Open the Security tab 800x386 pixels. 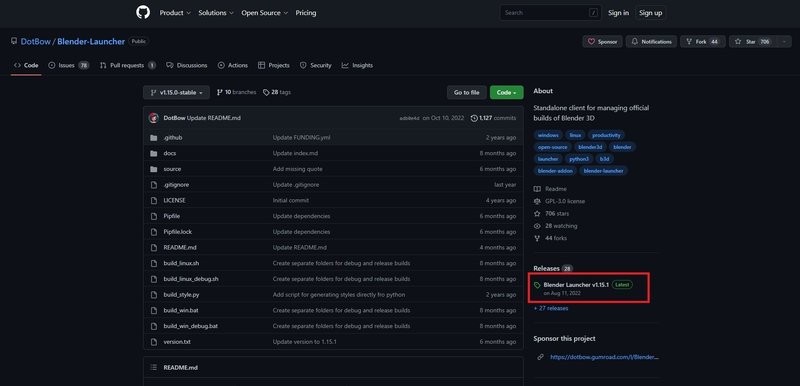315,65
